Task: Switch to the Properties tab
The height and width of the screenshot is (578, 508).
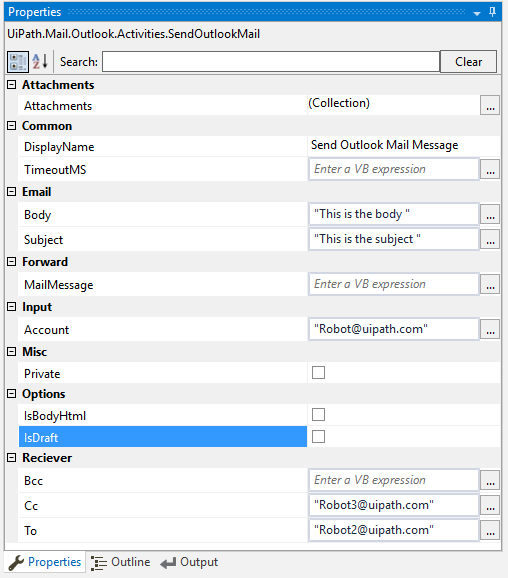Action: click(45, 562)
